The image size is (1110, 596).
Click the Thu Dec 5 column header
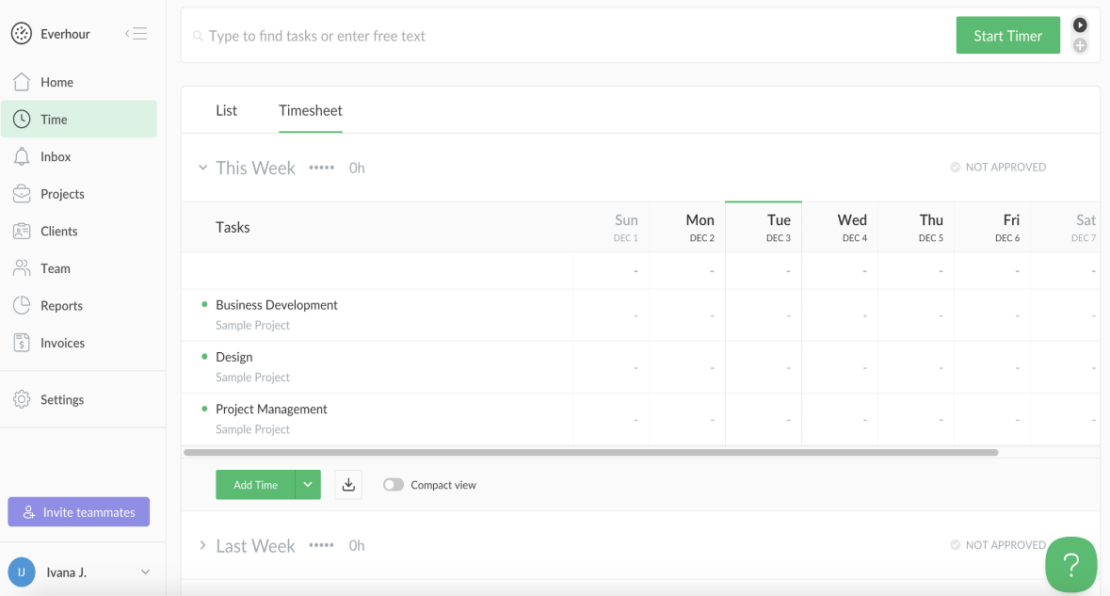coord(916,228)
